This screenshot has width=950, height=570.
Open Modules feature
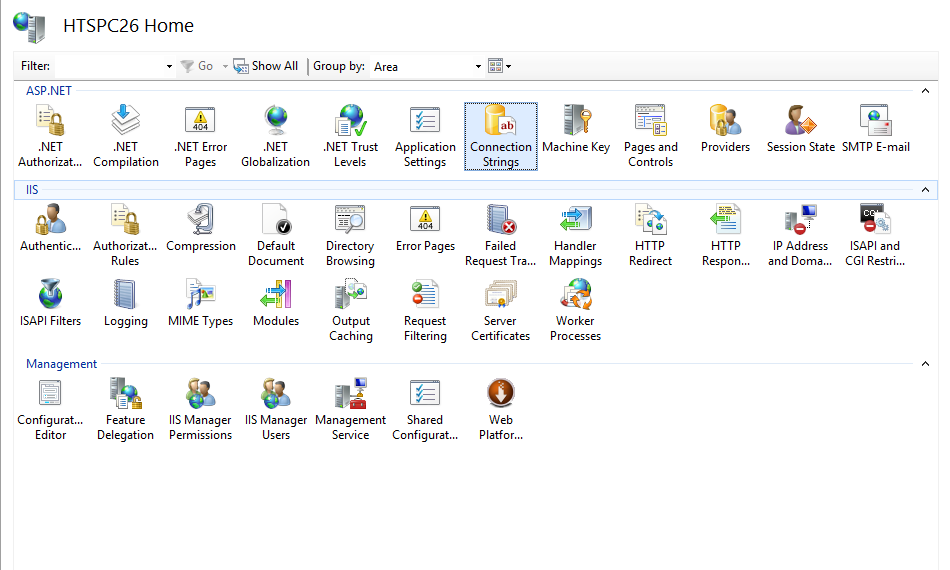click(276, 303)
